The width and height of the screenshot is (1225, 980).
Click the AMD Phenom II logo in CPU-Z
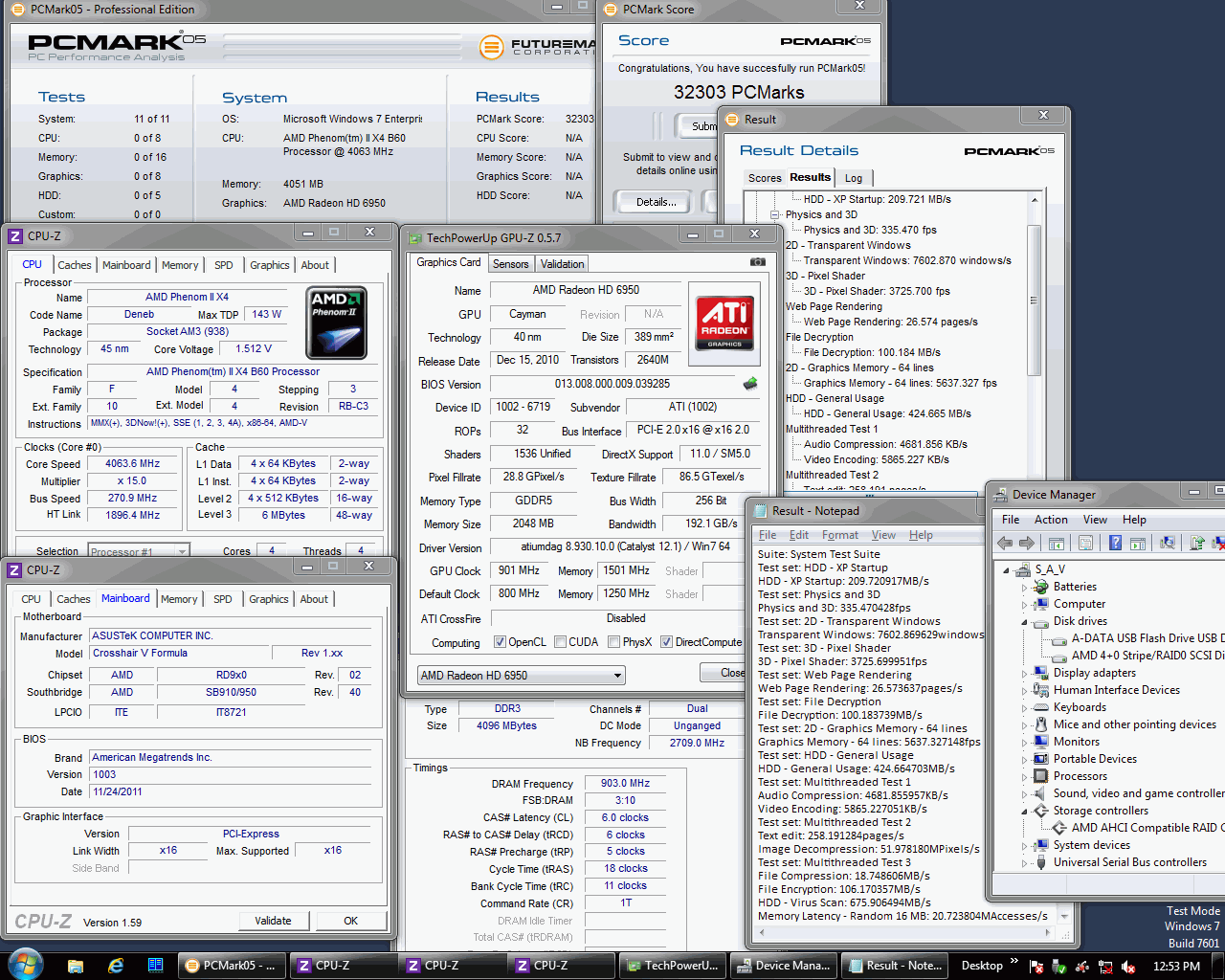[x=336, y=323]
